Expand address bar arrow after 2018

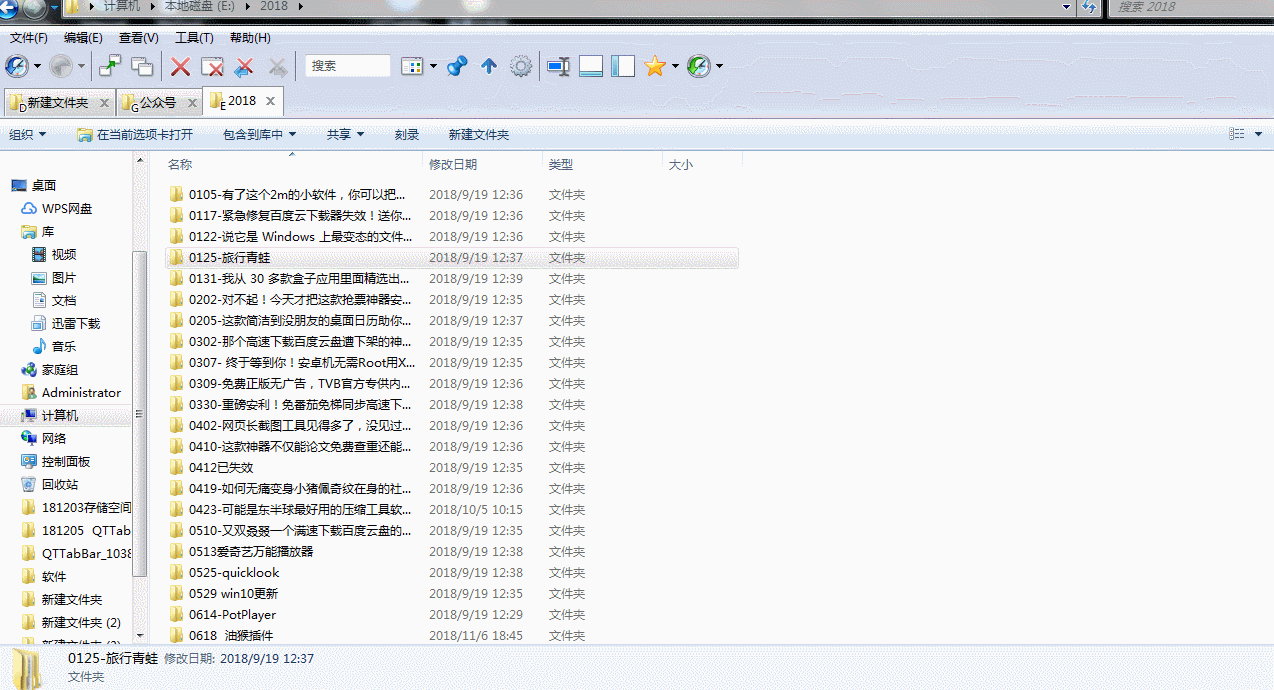[300, 7]
